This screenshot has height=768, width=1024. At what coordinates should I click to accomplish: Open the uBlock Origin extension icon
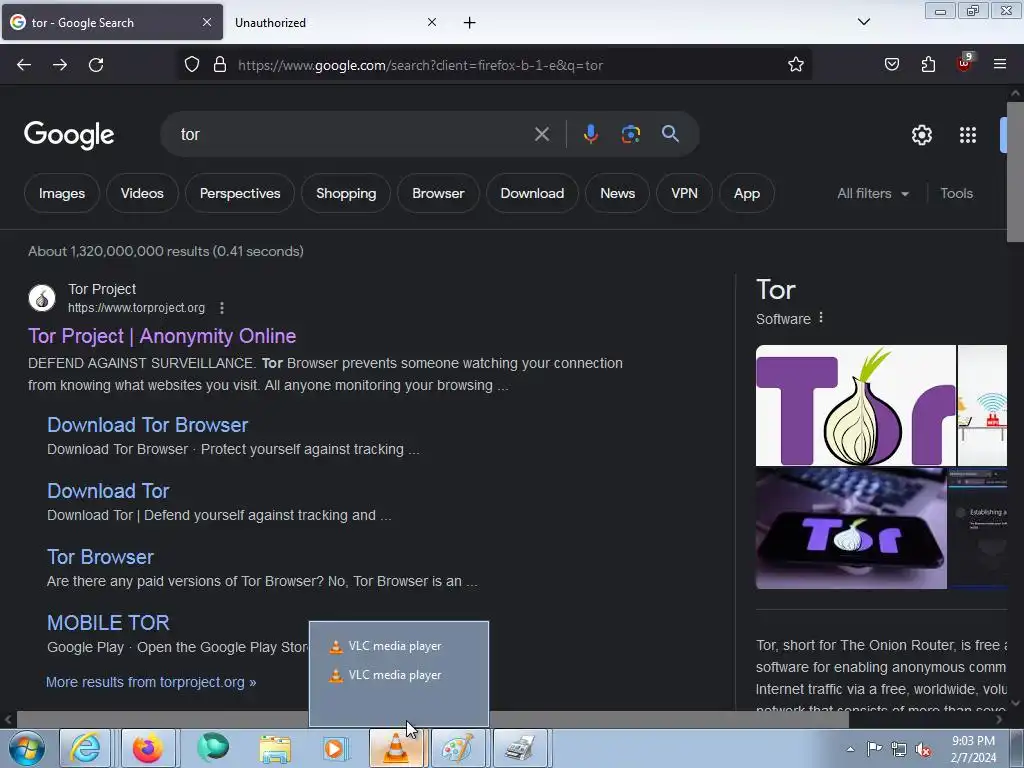(965, 63)
